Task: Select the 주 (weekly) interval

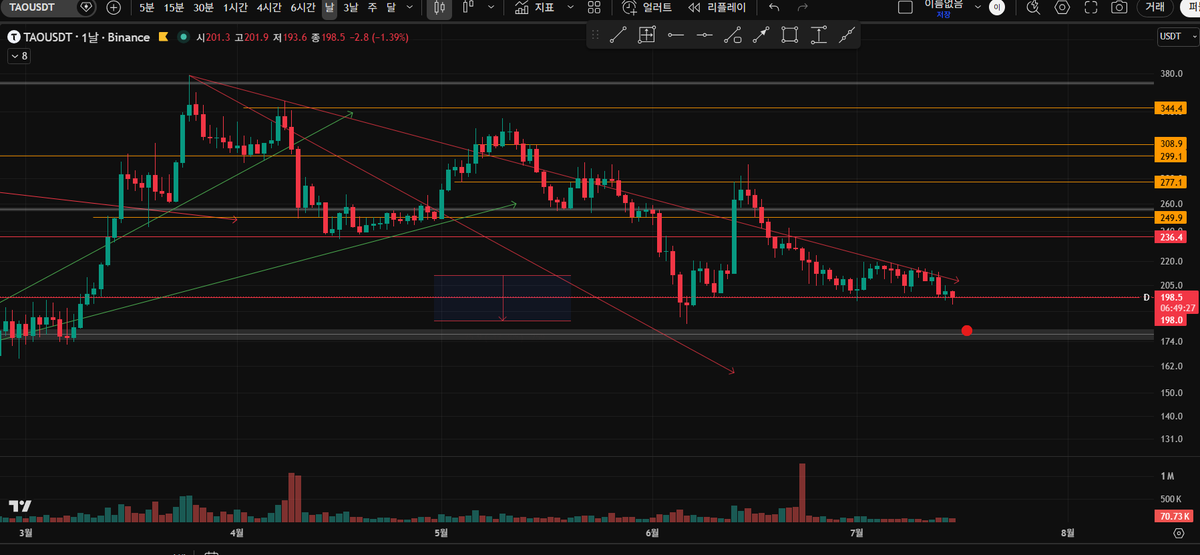Action: click(x=373, y=7)
